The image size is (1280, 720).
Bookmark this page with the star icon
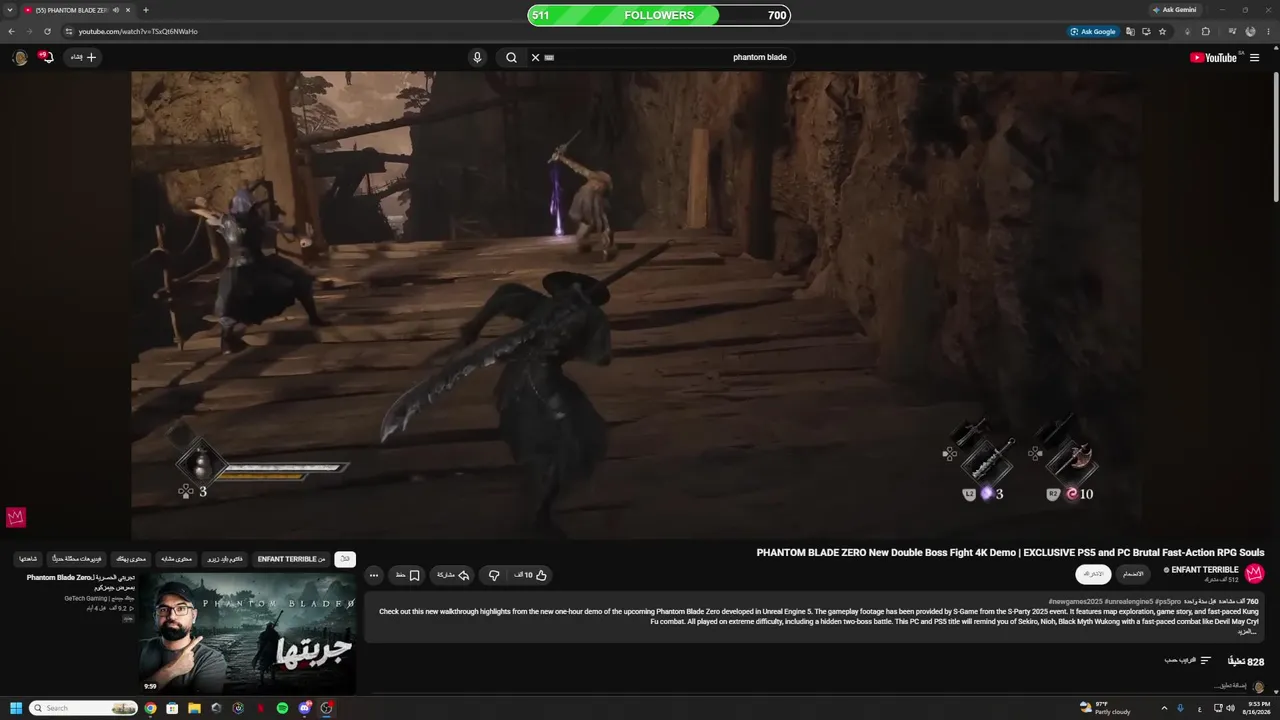pos(1162,31)
